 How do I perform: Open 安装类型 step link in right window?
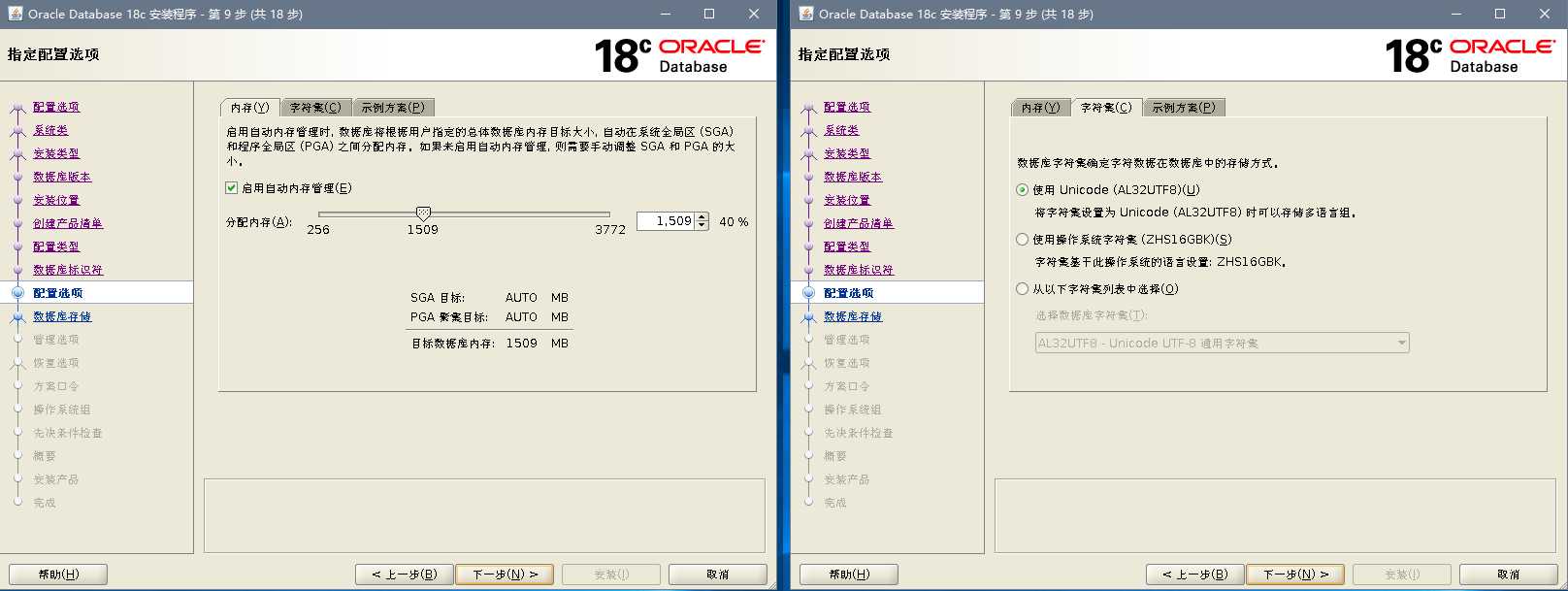(847, 153)
